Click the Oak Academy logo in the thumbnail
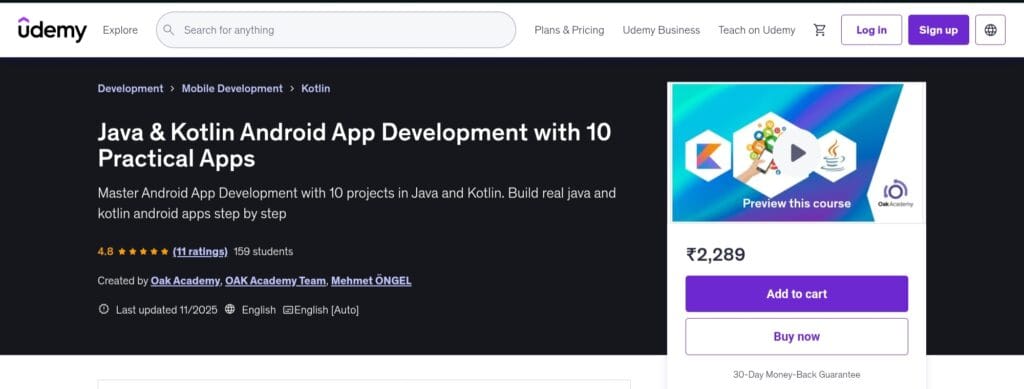The width and height of the screenshot is (1024, 389). click(895, 194)
